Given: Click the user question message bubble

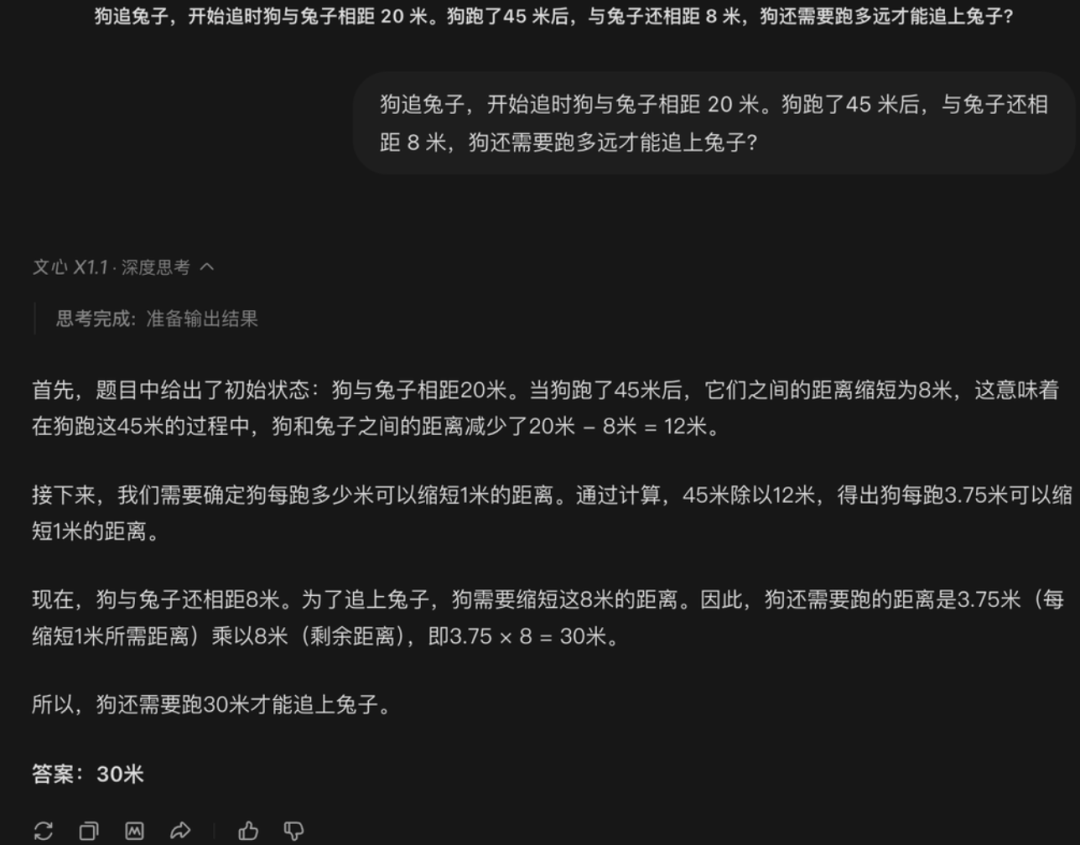Looking at the screenshot, I should coord(714,123).
